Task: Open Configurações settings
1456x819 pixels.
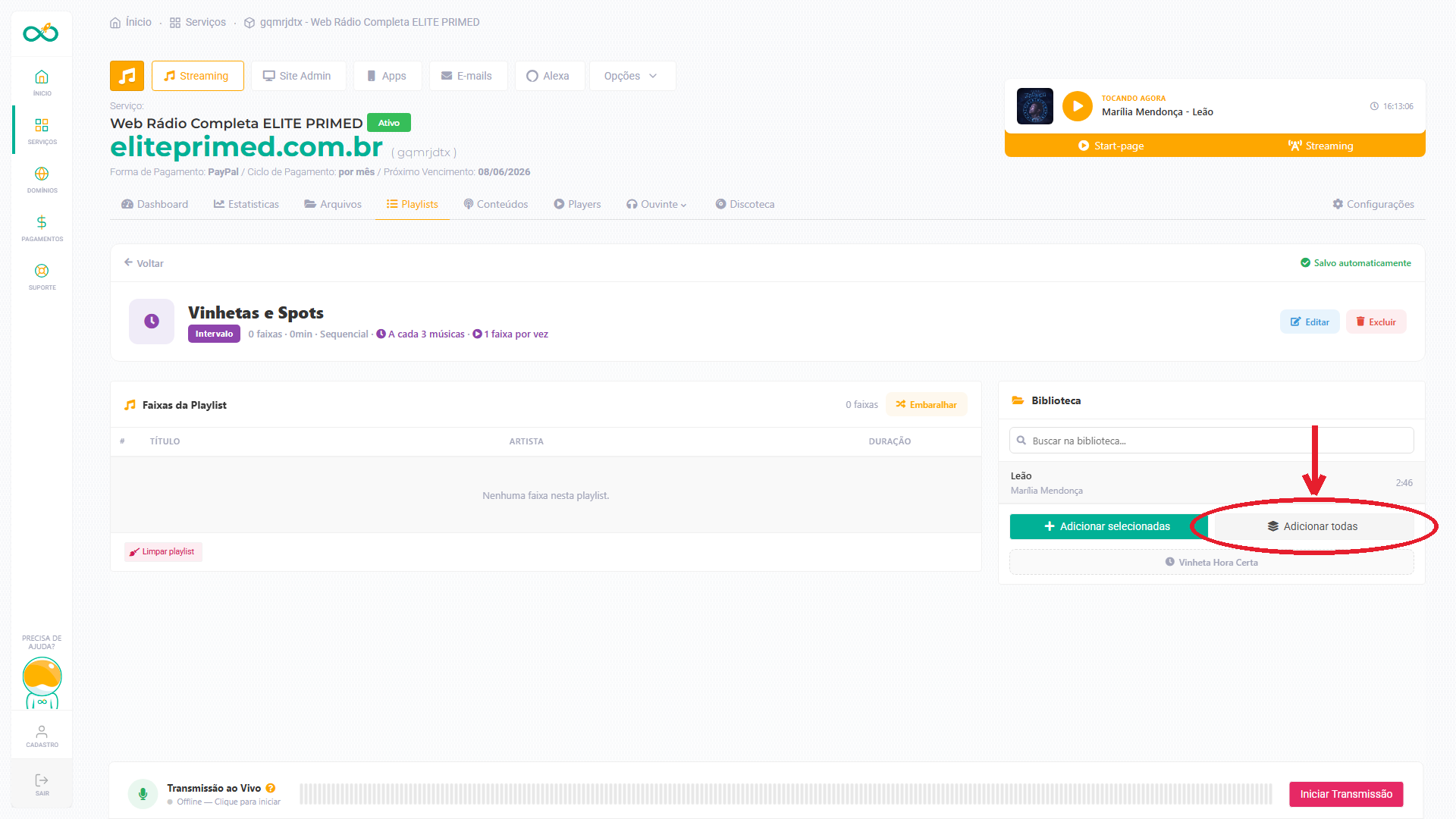Action: 1373,204
